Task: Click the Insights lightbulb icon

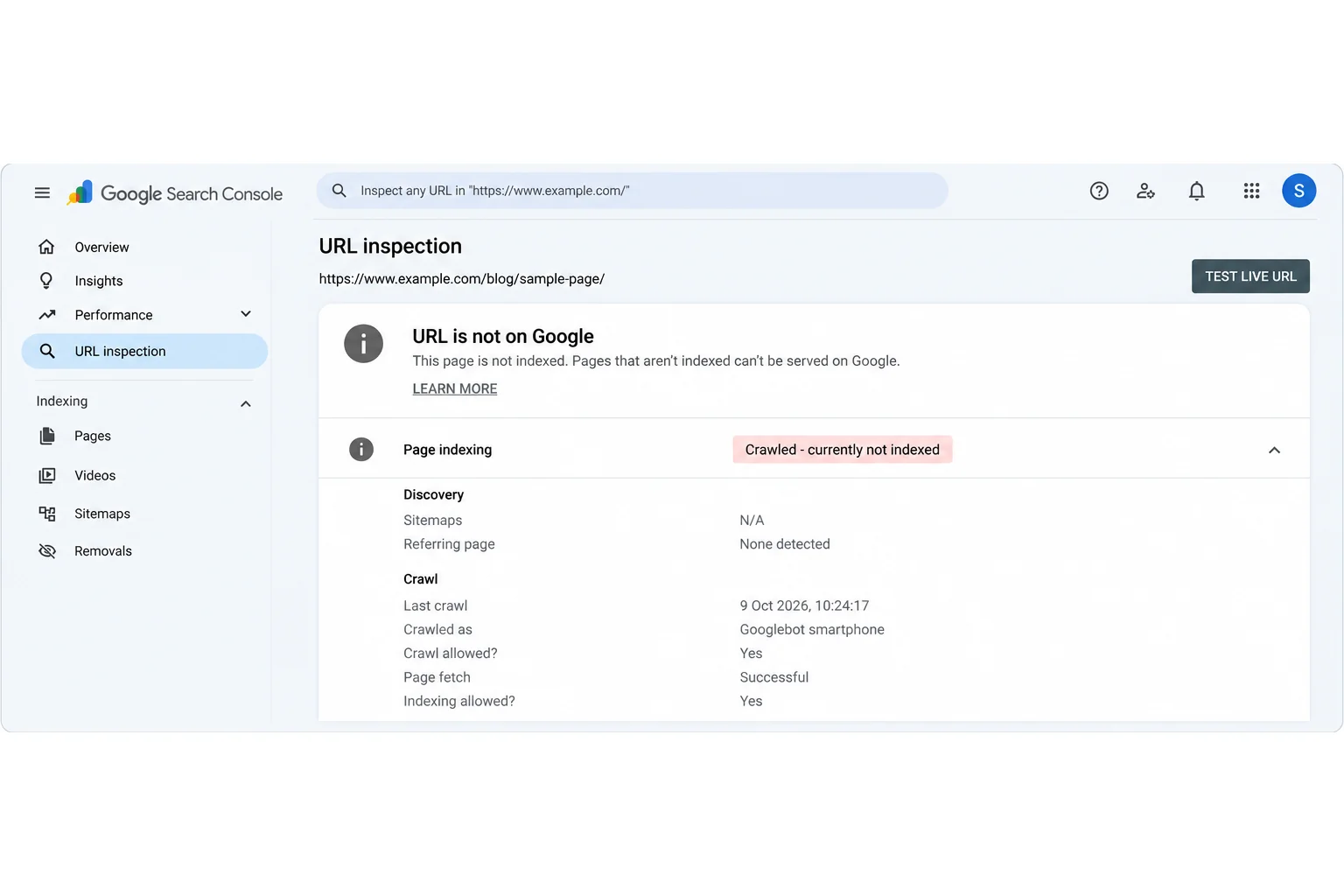Action: coord(46,280)
